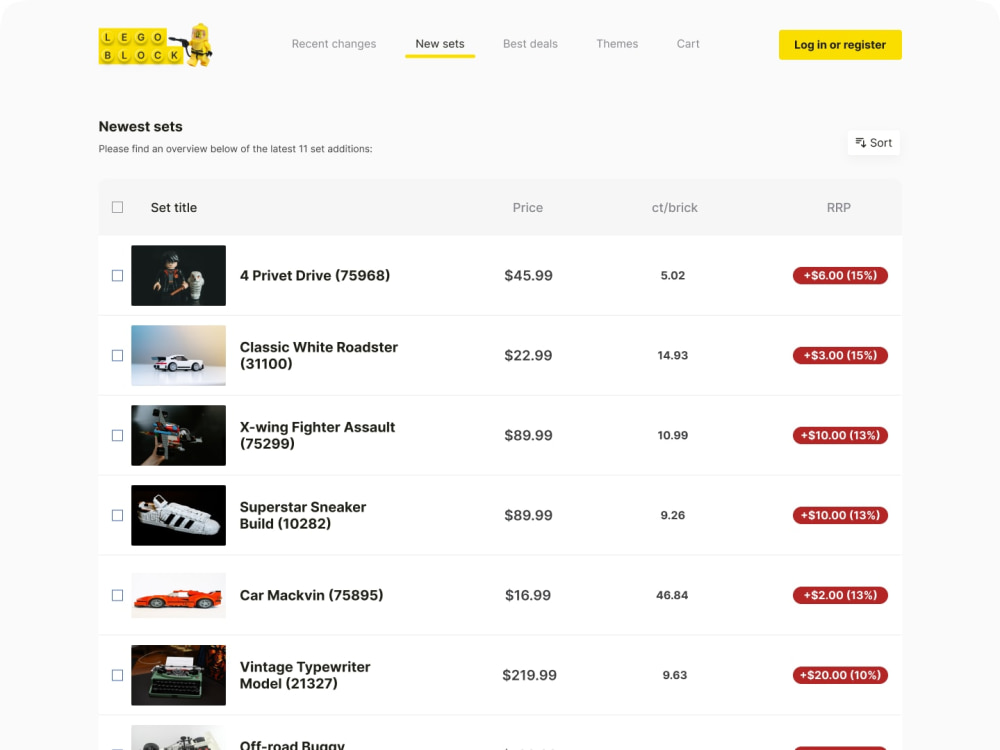1000x750 pixels.
Task: Click the Vintage Typewriter Model thumbnail
Action: coord(179,675)
